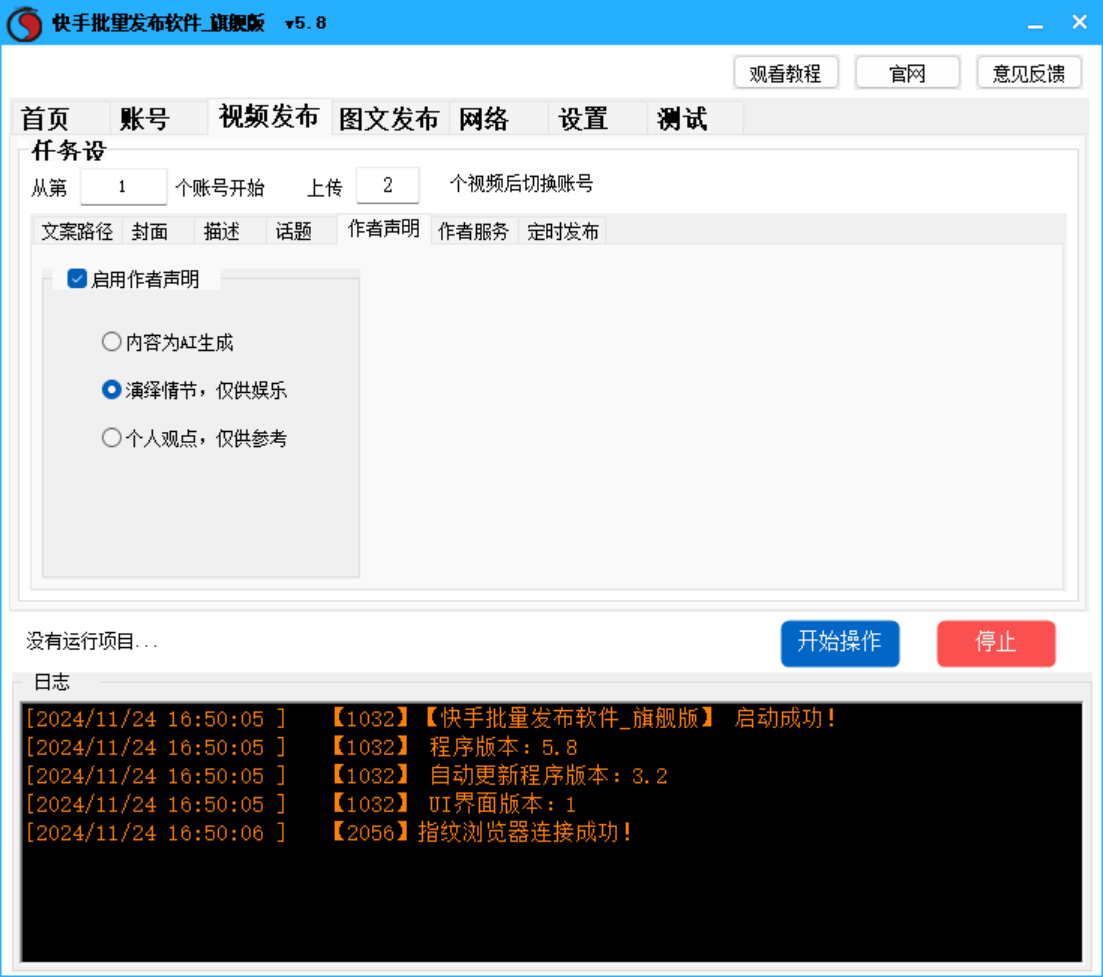
Task: Open the 图文发布 tab
Action: click(389, 118)
